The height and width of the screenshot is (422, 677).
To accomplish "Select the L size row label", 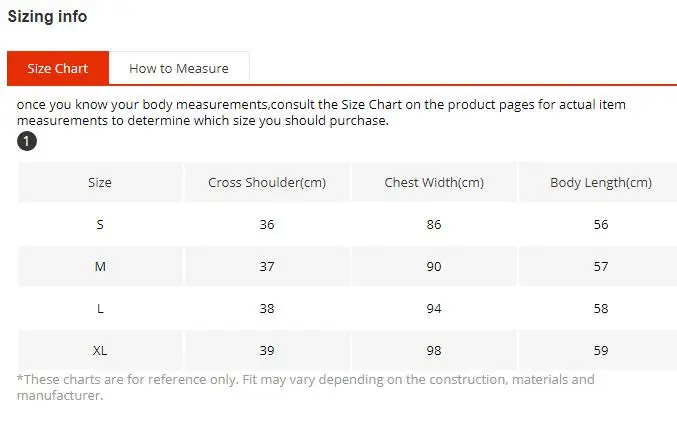I will (100, 308).
